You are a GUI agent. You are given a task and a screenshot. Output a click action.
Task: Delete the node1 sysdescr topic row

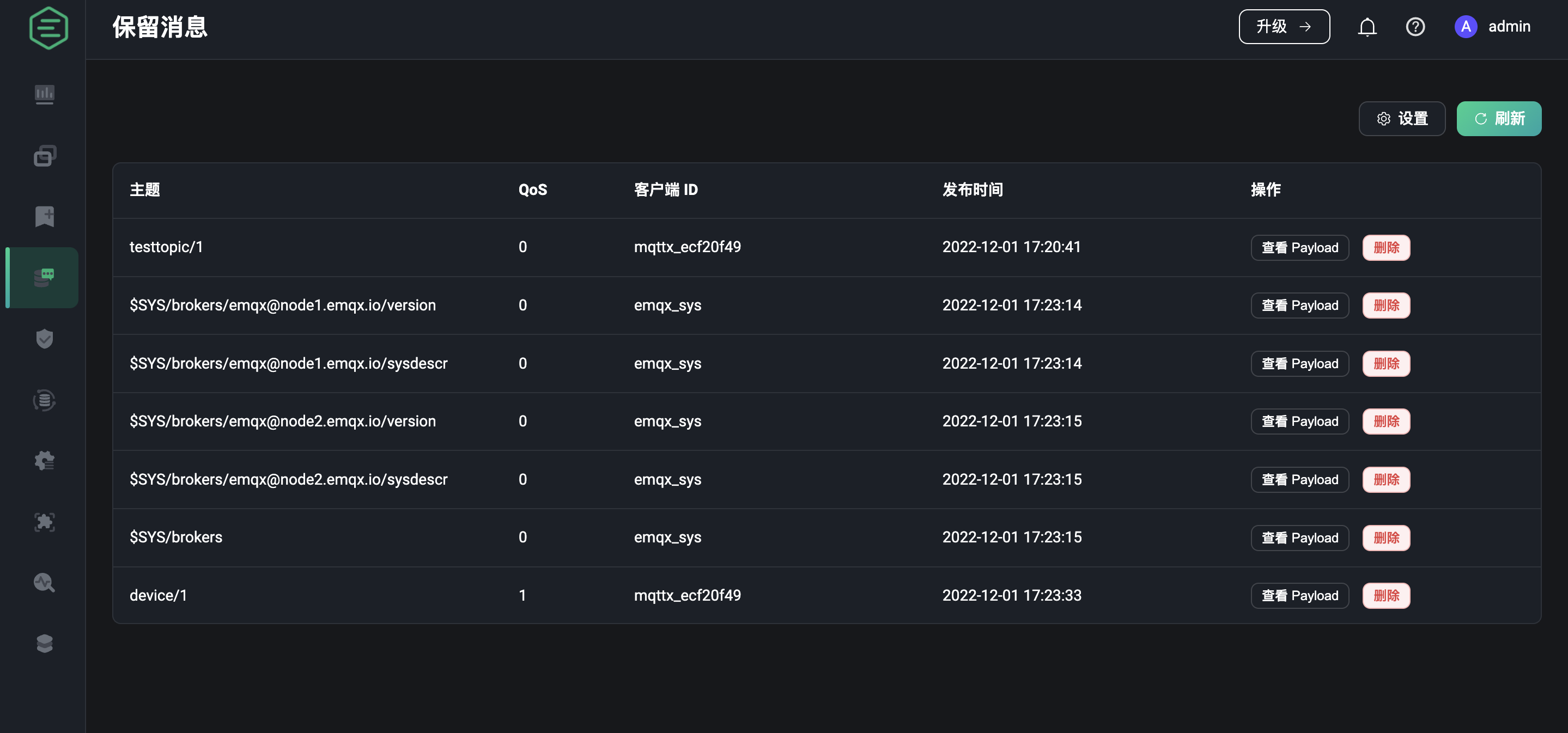click(1386, 364)
